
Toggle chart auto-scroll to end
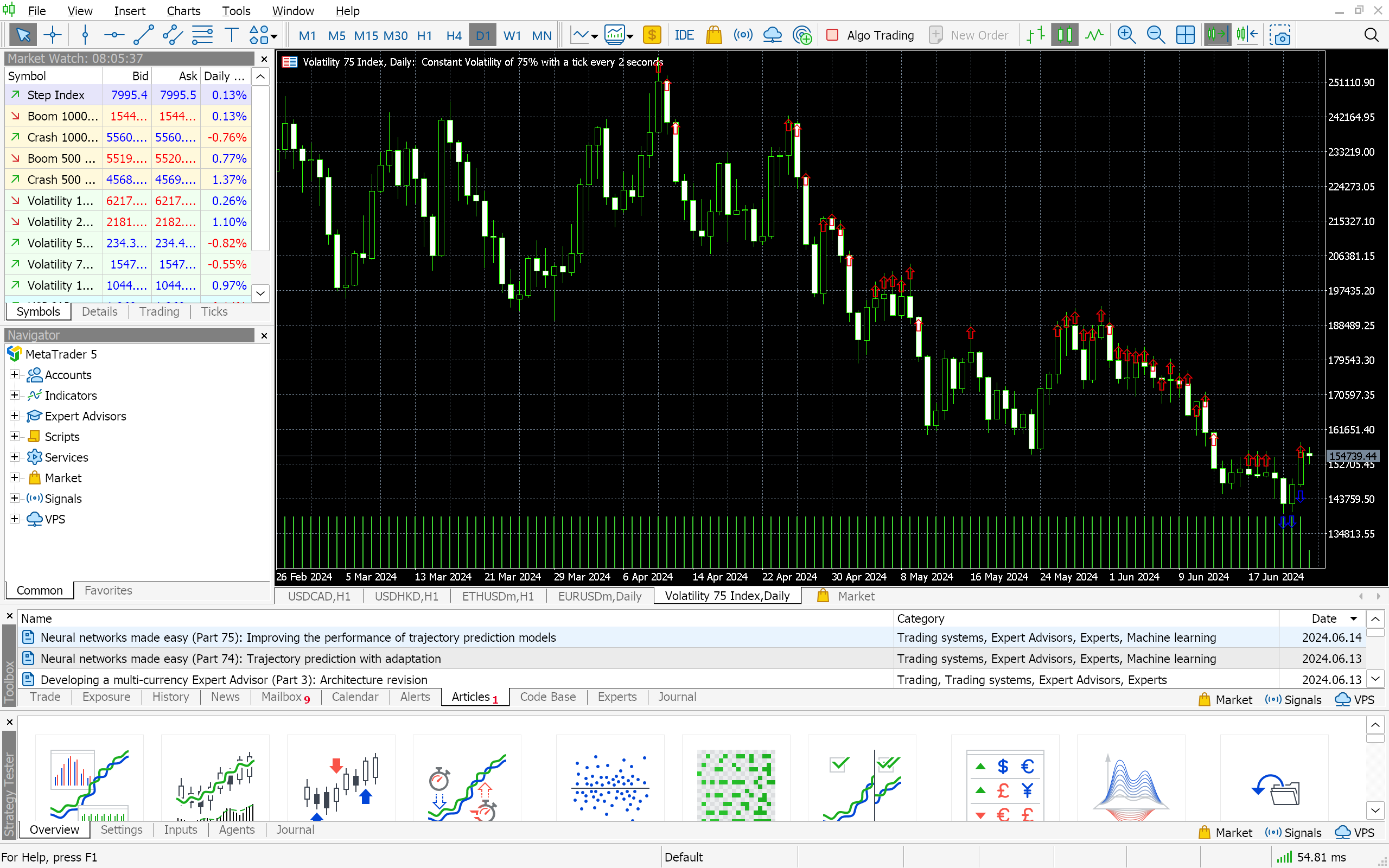click(1217, 35)
